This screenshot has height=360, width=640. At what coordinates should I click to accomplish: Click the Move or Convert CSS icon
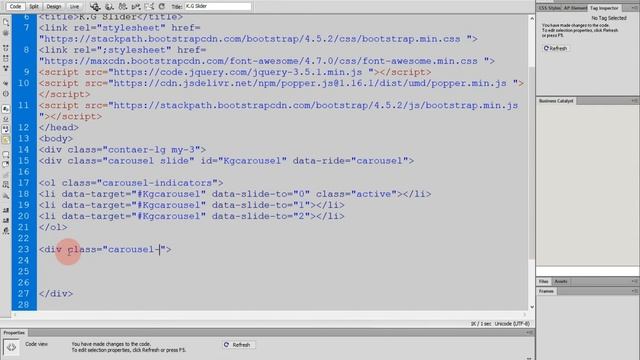pos(6,196)
